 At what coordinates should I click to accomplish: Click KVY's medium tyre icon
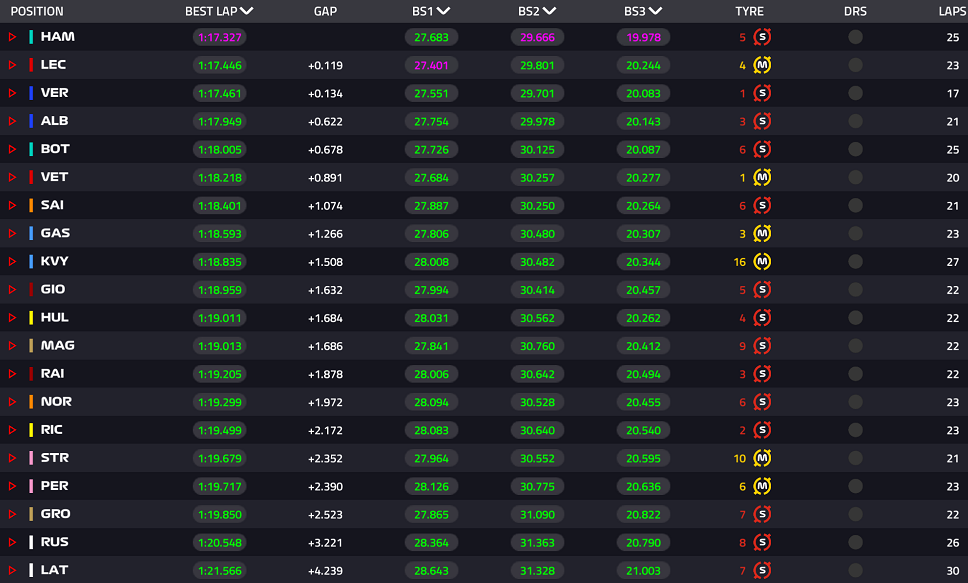[x=762, y=262]
